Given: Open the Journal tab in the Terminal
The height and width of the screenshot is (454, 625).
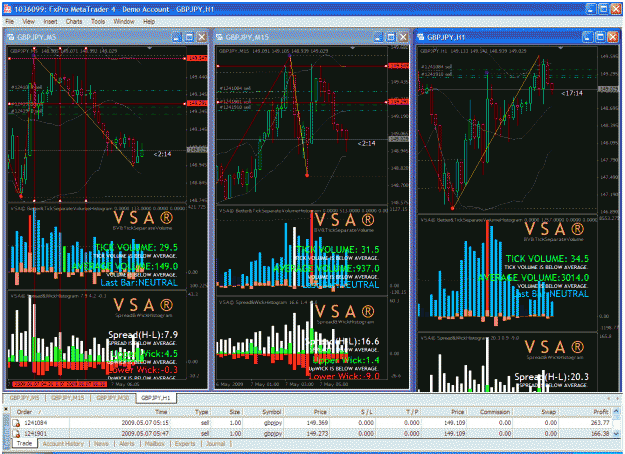Looking at the screenshot, I should tap(216, 444).
